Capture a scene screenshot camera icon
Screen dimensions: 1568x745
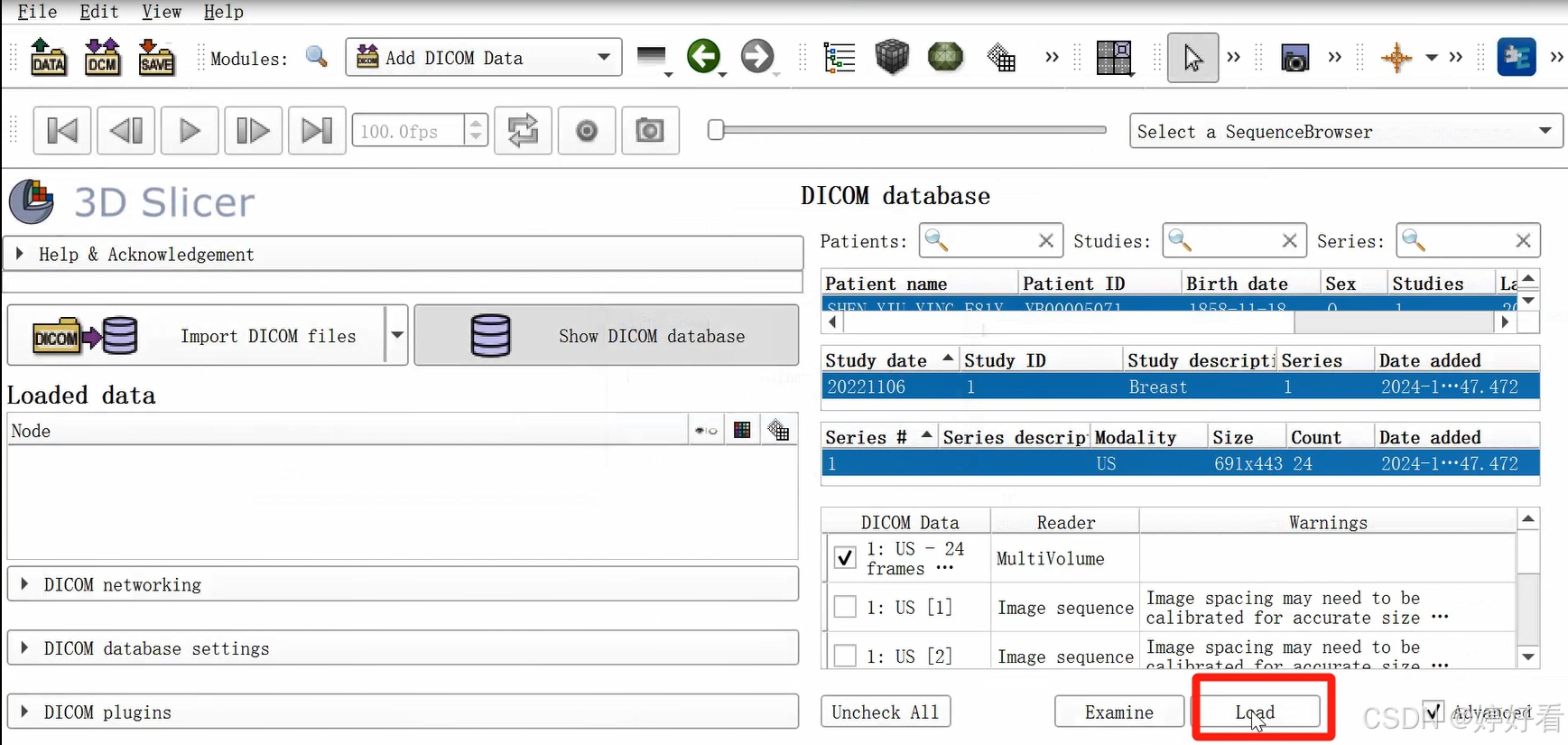click(x=1294, y=58)
